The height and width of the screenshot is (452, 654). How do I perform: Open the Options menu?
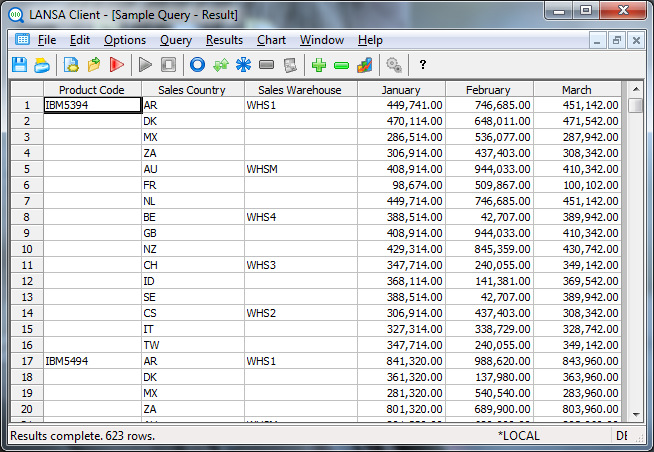125,40
